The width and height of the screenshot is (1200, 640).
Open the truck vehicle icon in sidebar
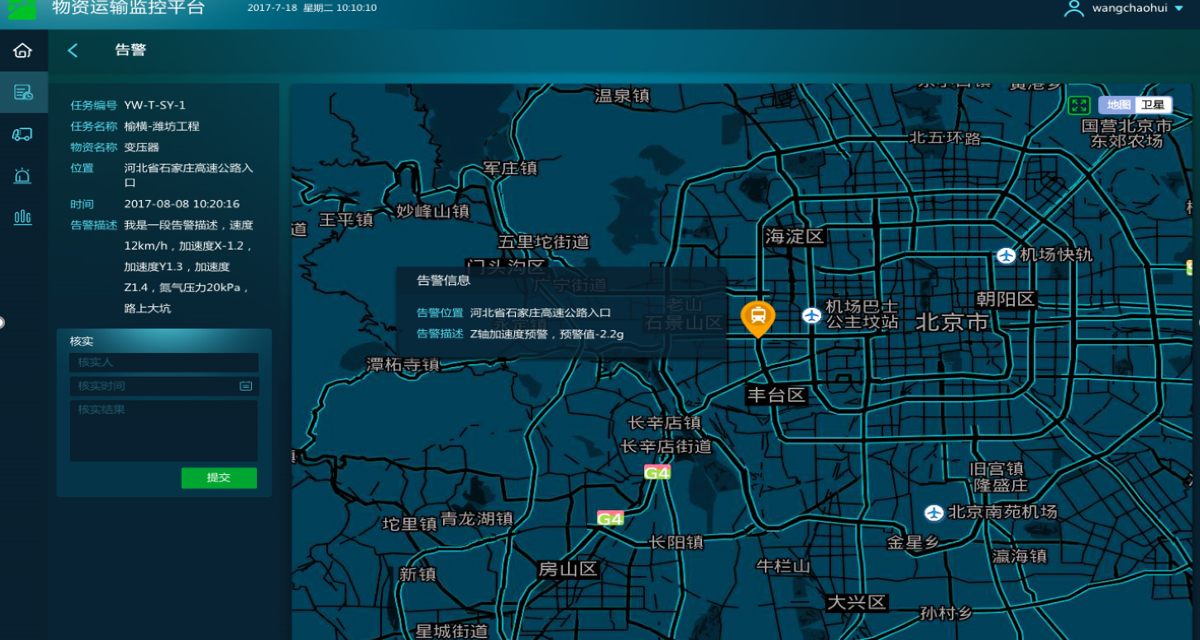(x=22, y=134)
